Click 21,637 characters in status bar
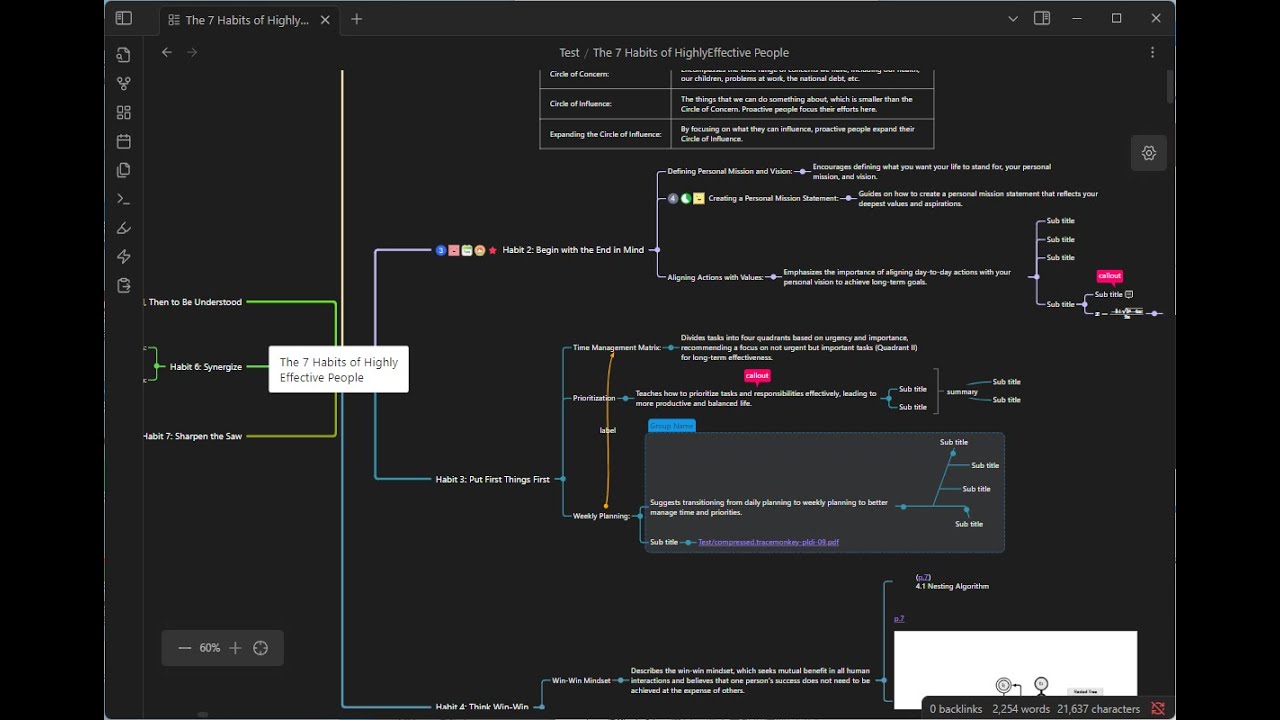 click(1099, 708)
